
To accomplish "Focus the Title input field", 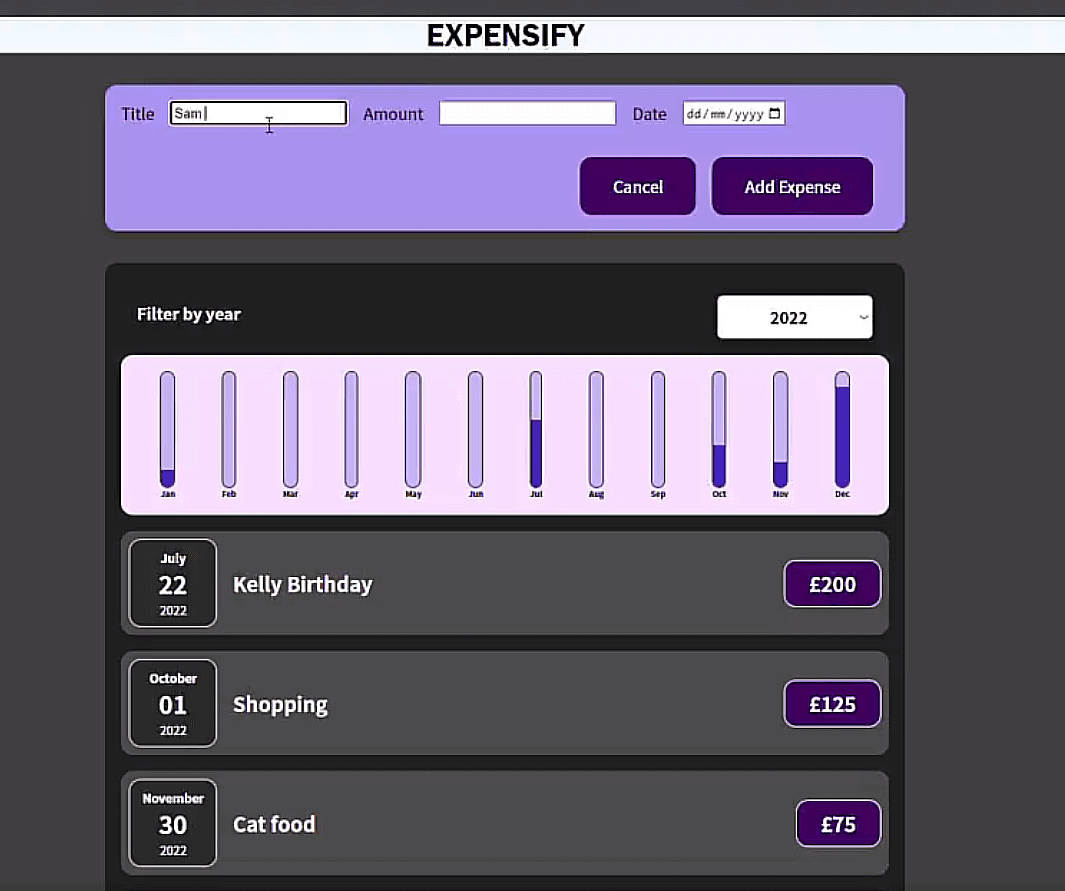I will [258, 114].
